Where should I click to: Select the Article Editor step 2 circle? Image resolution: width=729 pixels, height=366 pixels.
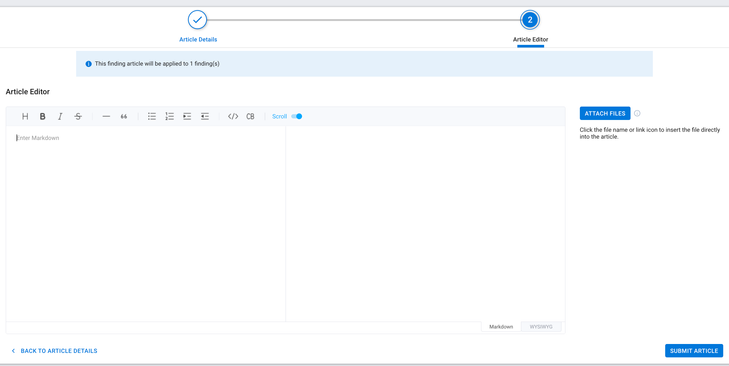point(530,20)
